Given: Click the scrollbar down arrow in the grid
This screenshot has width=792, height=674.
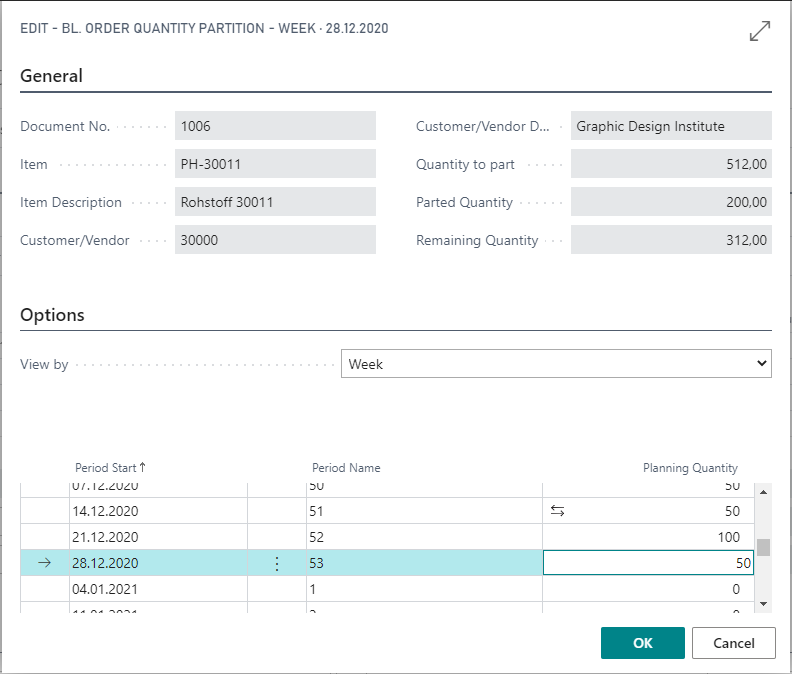Looking at the screenshot, I should [x=763, y=604].
